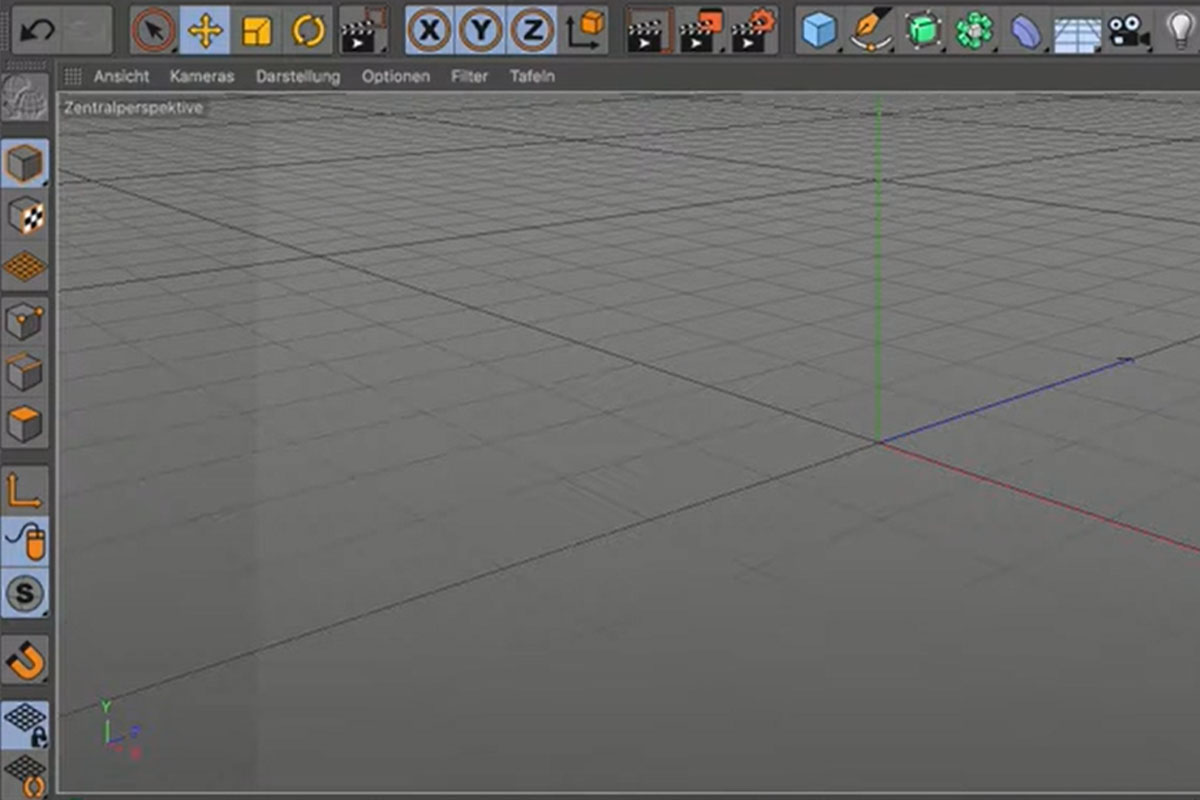1200x800 pixels.
Task: Render the current view
Action: (x=649, y=31)
